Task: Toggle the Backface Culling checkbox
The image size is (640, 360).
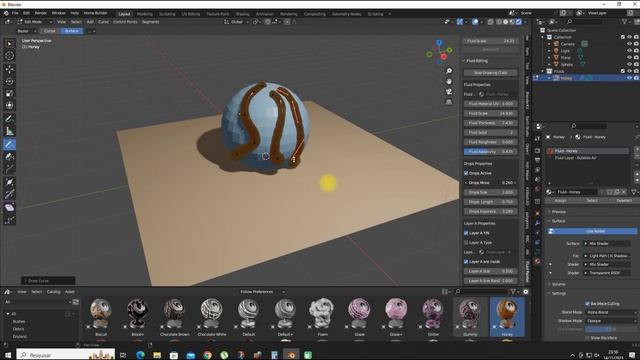Action: (587, 304)
